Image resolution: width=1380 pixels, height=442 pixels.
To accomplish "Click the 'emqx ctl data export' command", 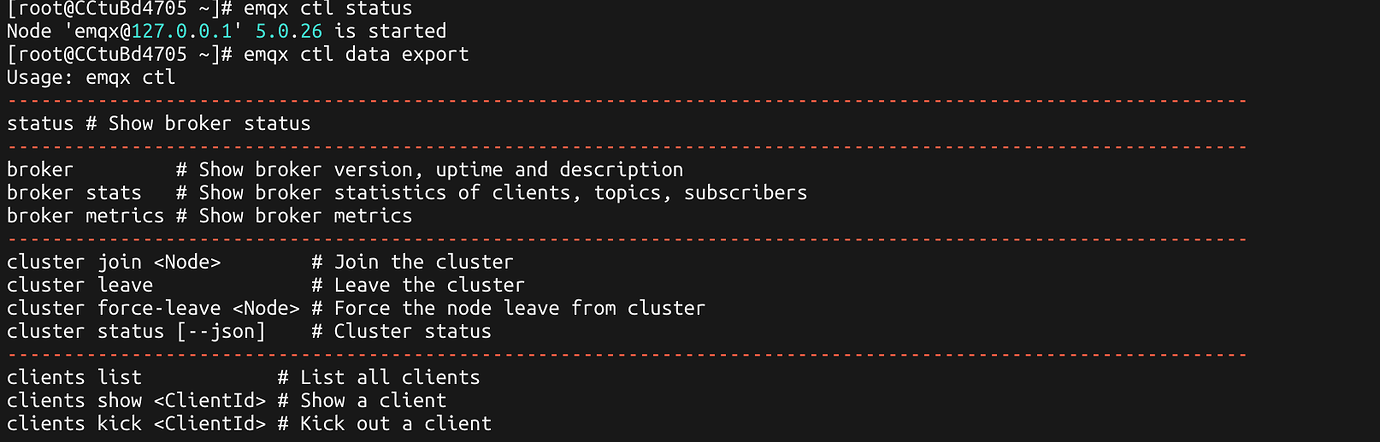I will coord(355,54).
